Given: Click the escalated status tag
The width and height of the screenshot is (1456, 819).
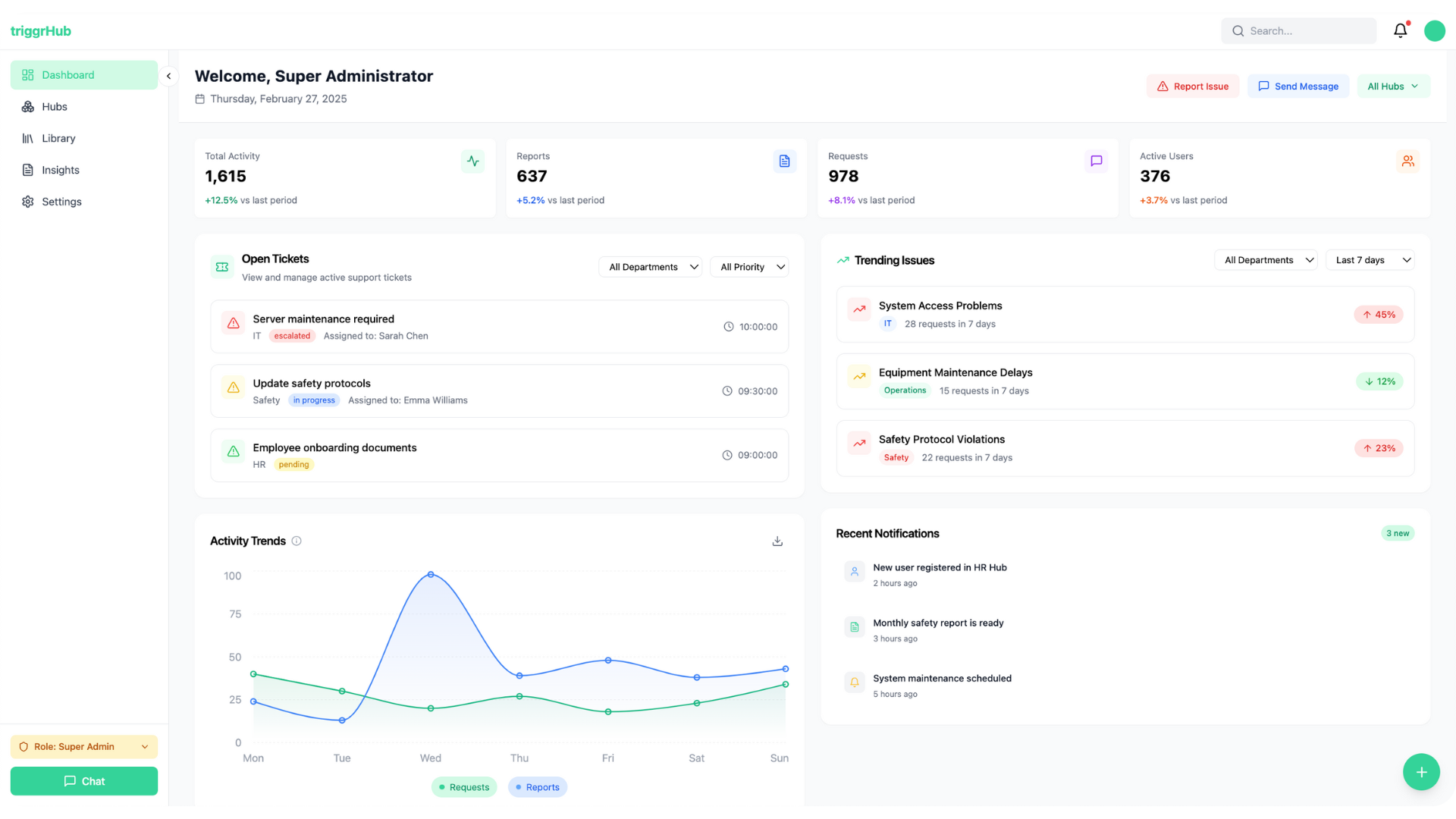Looking at the screenshot, I should pyautogui.click(x=292, y=336).
